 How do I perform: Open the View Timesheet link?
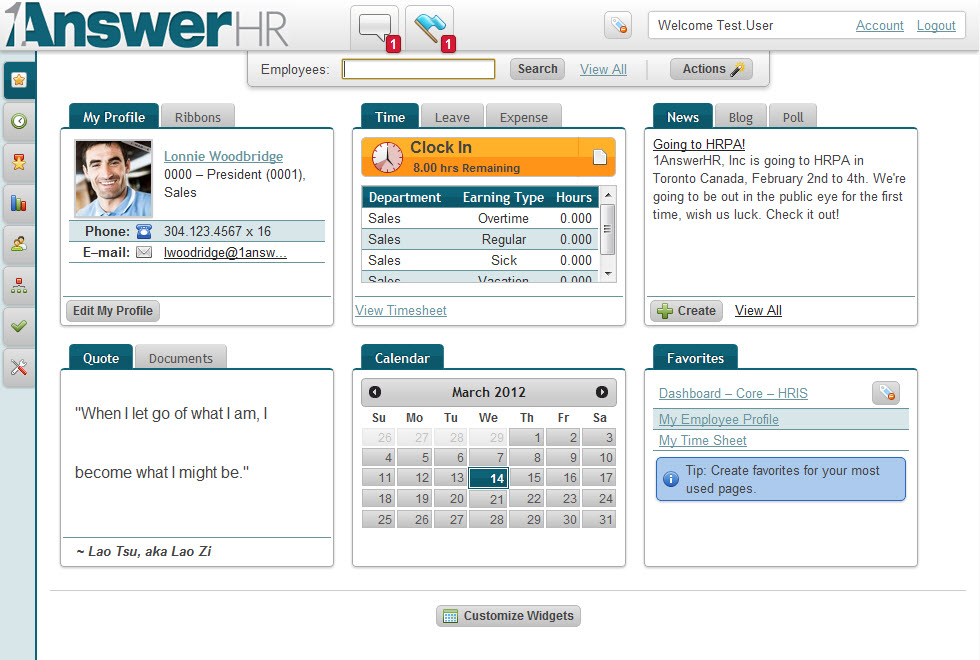[x=401, y=310]
